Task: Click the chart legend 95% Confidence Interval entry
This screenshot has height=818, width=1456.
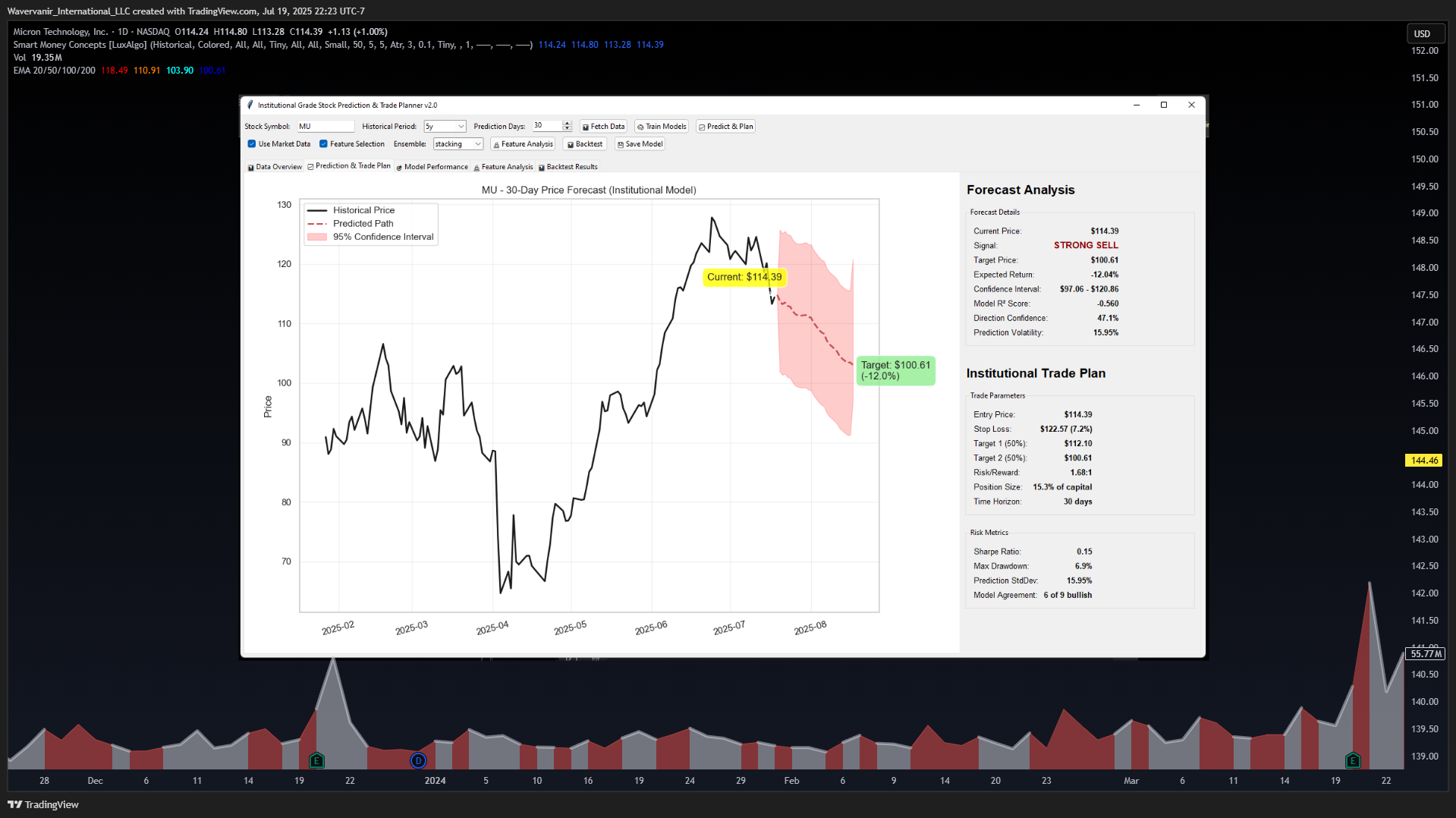Action: (x=371, y=237)
